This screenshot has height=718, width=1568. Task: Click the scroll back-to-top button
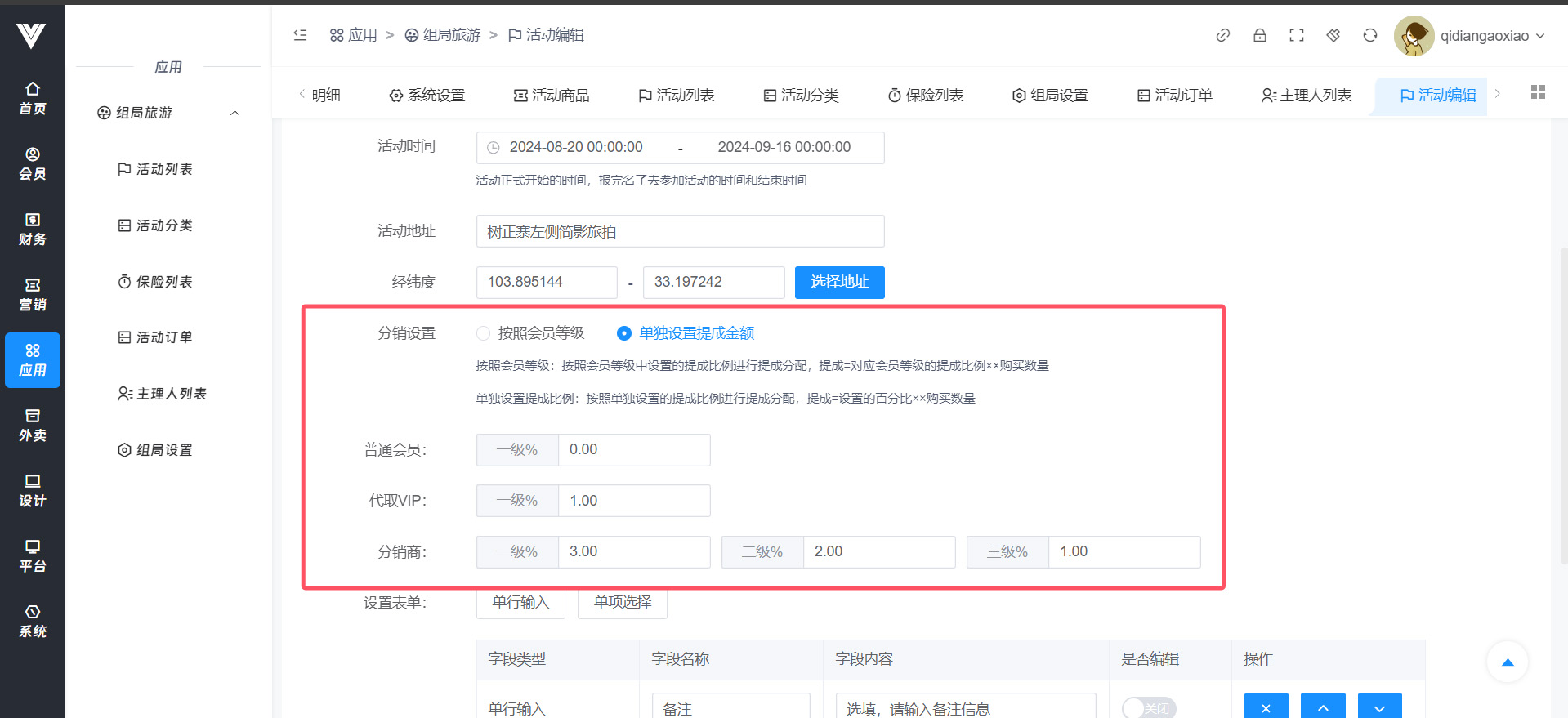click(x=1507, y=662)
